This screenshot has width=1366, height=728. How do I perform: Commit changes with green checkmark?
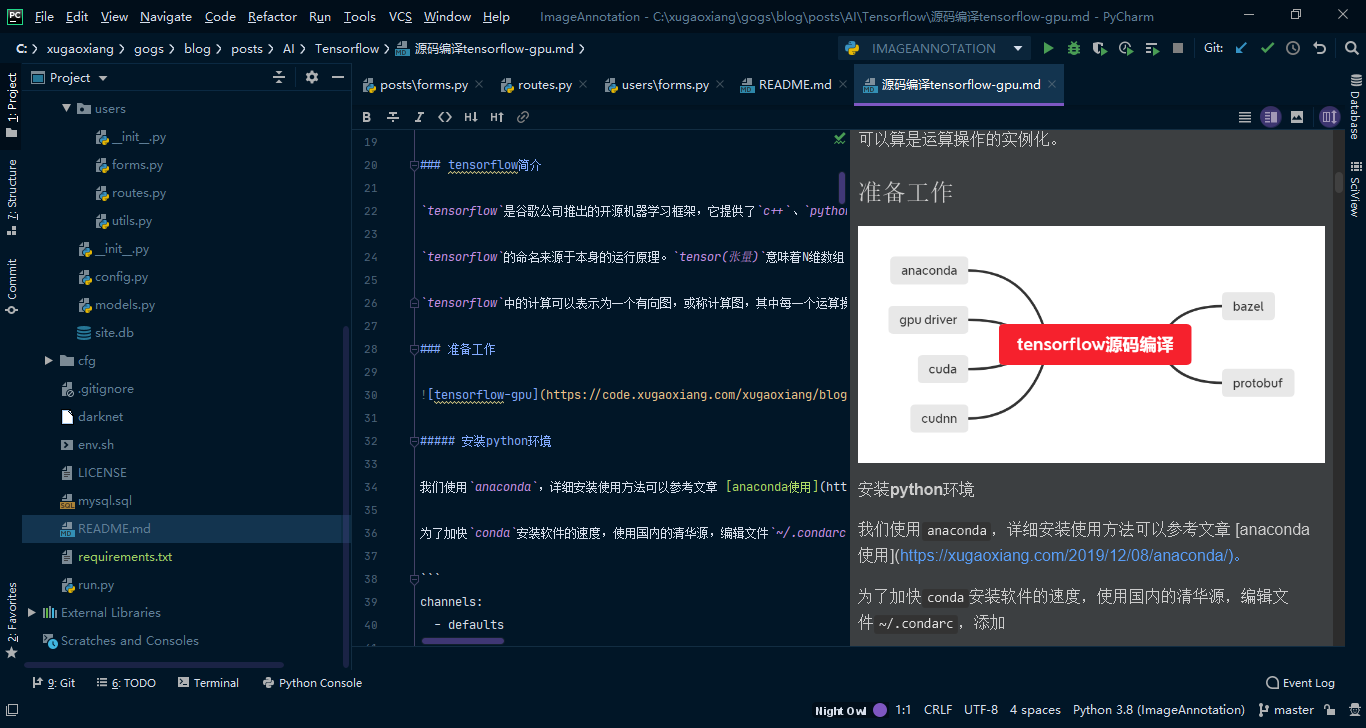[x=1268, y=48]
